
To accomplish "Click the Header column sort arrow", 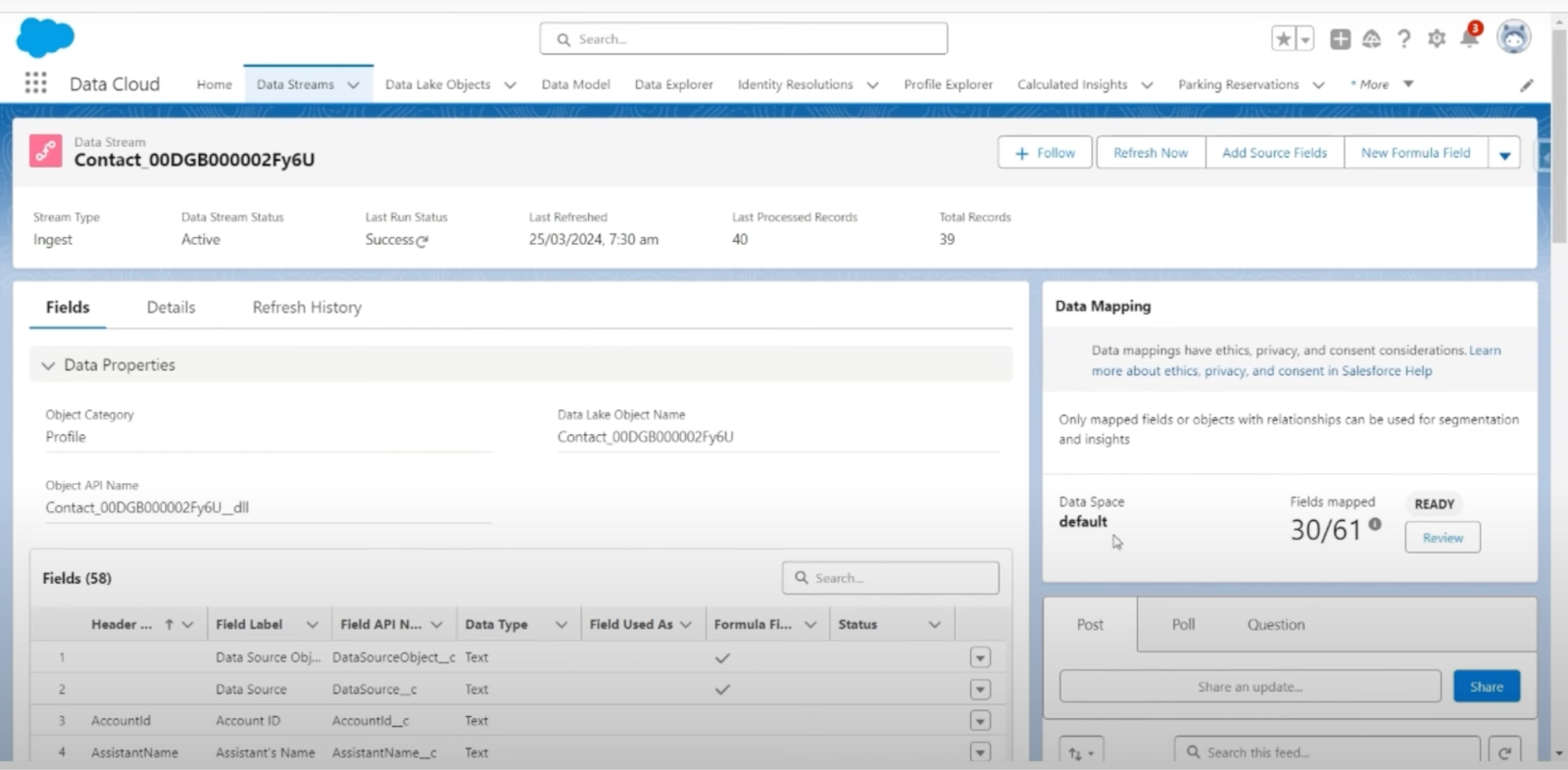I will (x=169, y=624).
